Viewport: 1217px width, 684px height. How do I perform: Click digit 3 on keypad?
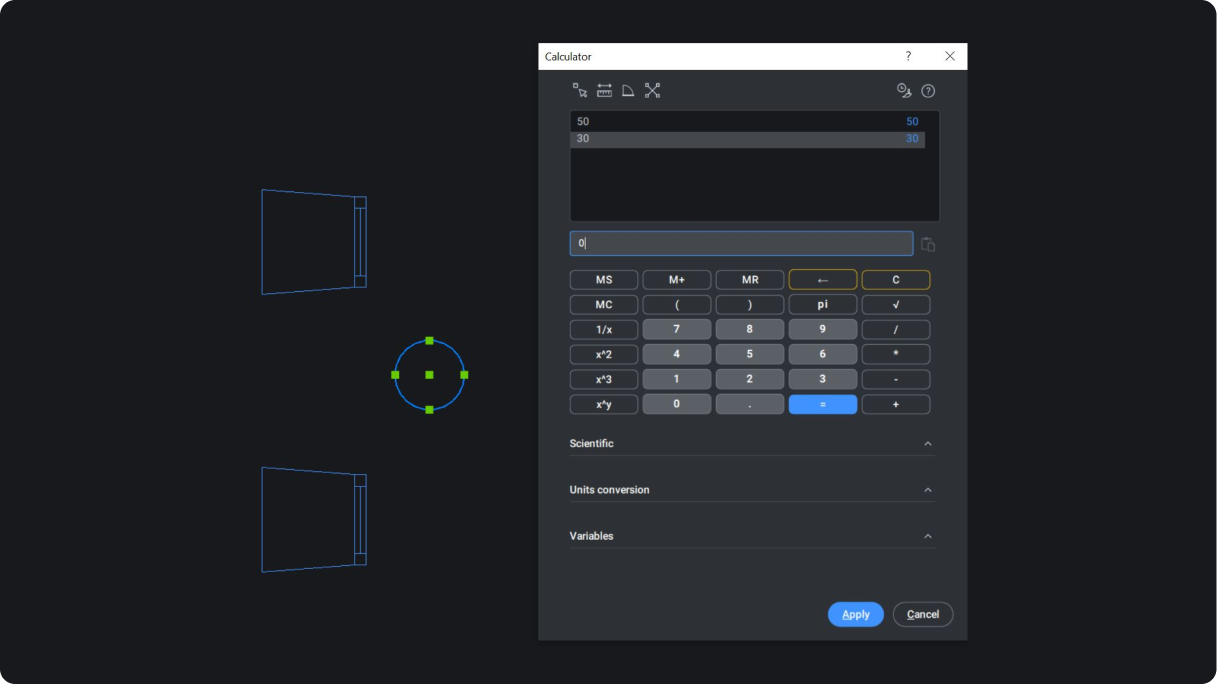pos(823,380)
